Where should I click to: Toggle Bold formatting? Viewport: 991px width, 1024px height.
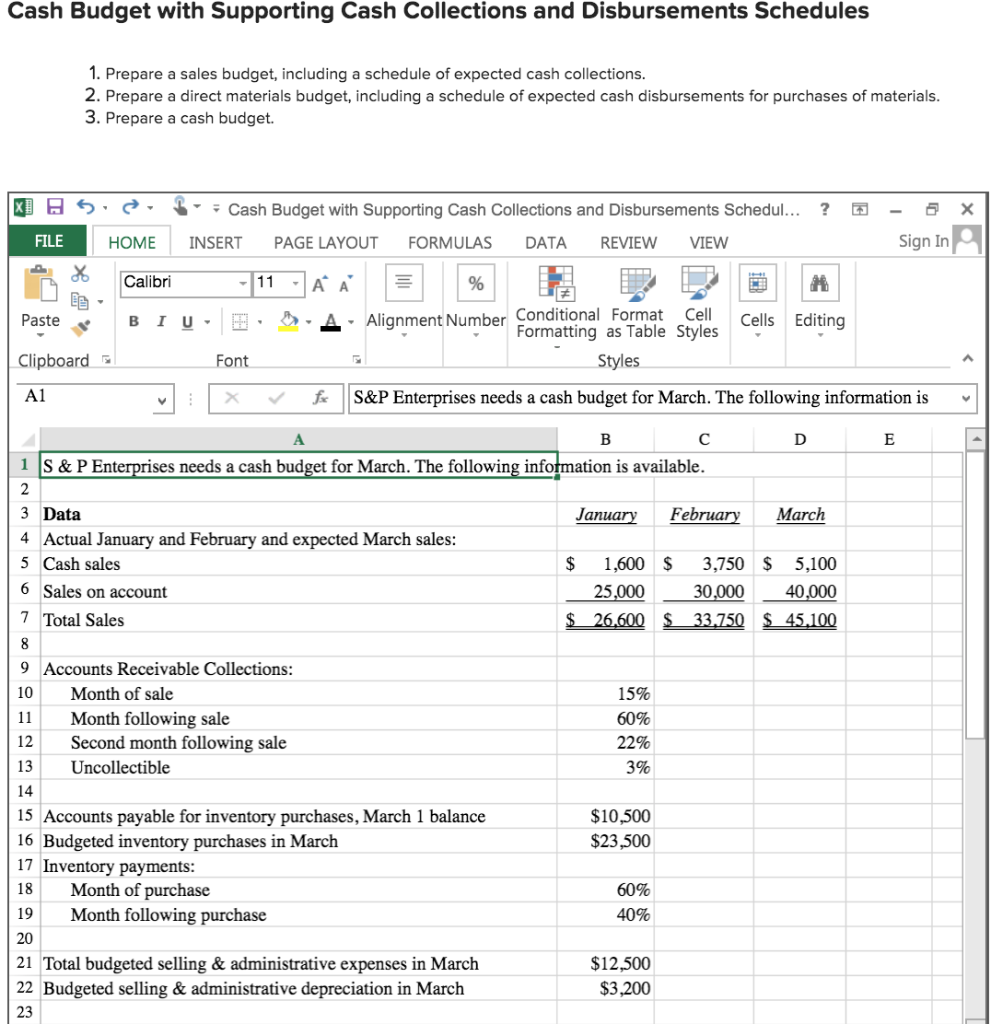(133, 320)
